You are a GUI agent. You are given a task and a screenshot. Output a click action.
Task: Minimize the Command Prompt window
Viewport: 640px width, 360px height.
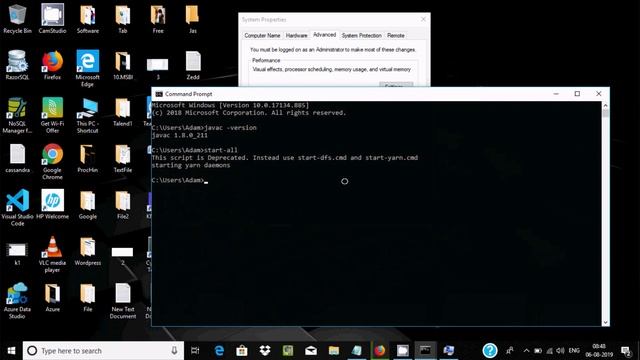tap(556, 94)
